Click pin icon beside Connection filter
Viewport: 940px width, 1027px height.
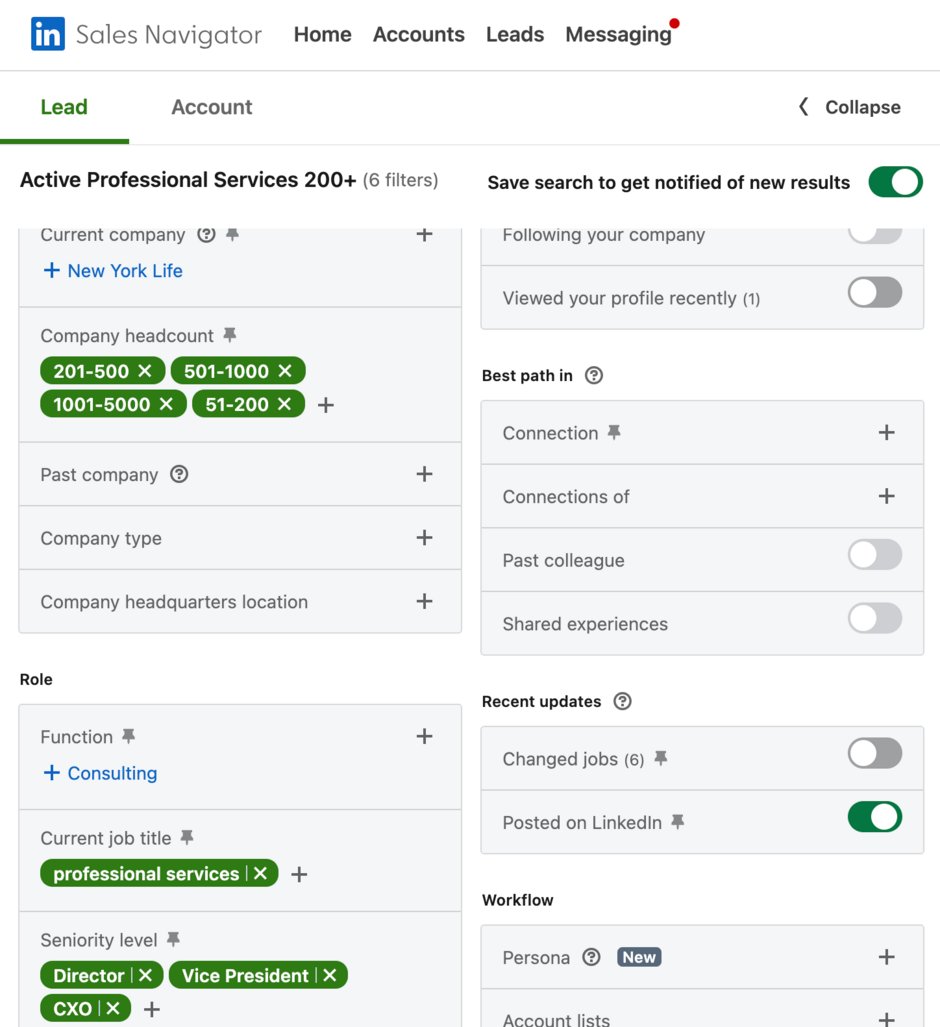coord(614,432)
